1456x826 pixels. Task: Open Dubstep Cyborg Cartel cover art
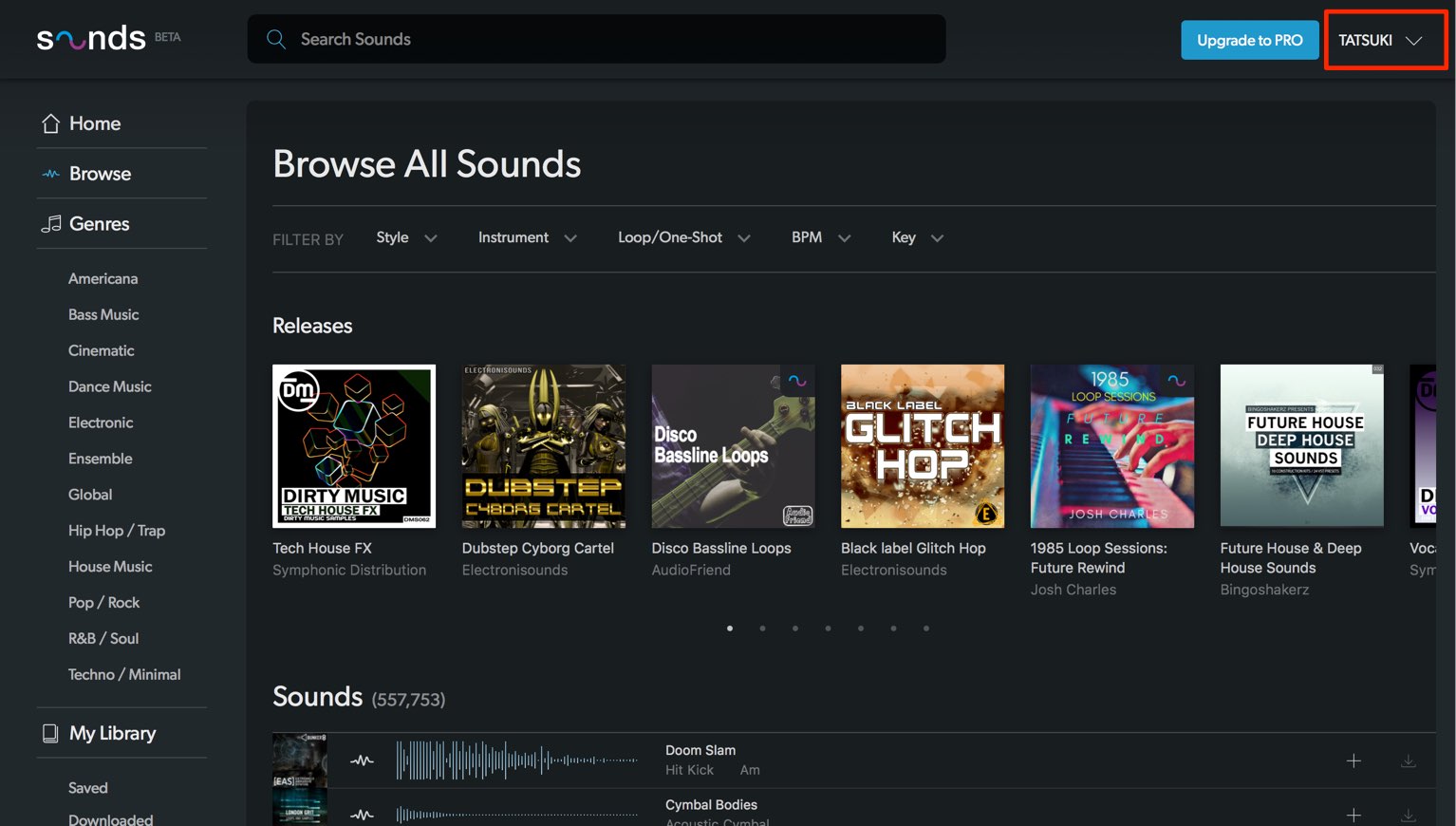point(544,446)
